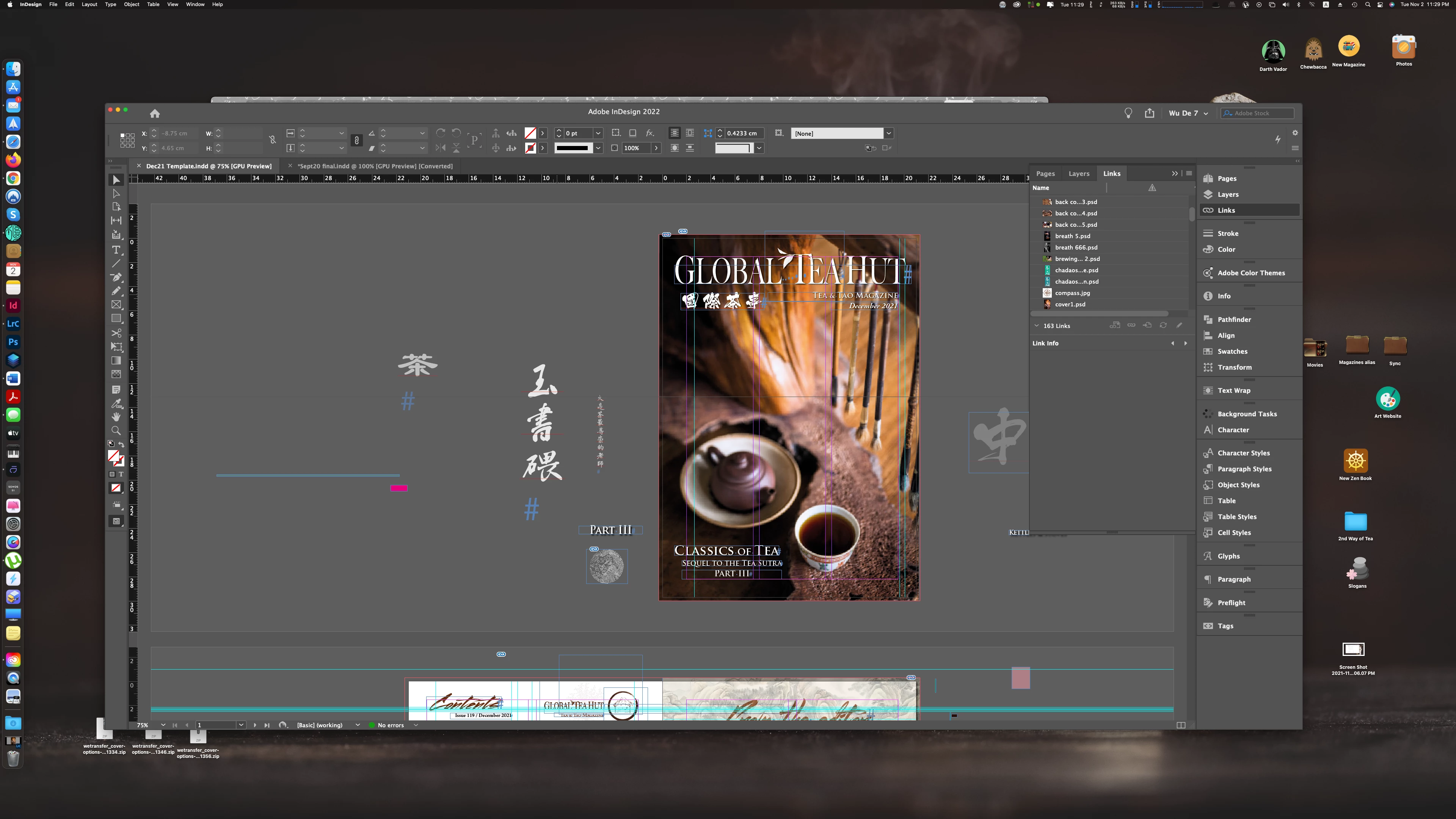The width and height of the screenshot is (1456, 819).
Task: Click the fill color swatch in toolbox
Action: [x=114, y=456]
